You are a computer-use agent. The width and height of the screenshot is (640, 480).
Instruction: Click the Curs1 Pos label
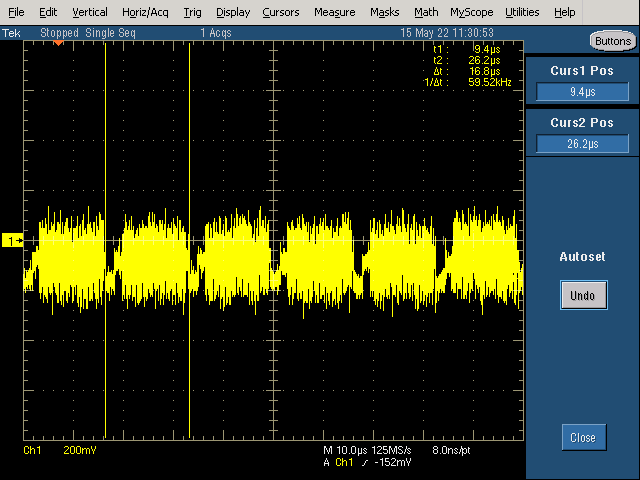tap(582, 71)
